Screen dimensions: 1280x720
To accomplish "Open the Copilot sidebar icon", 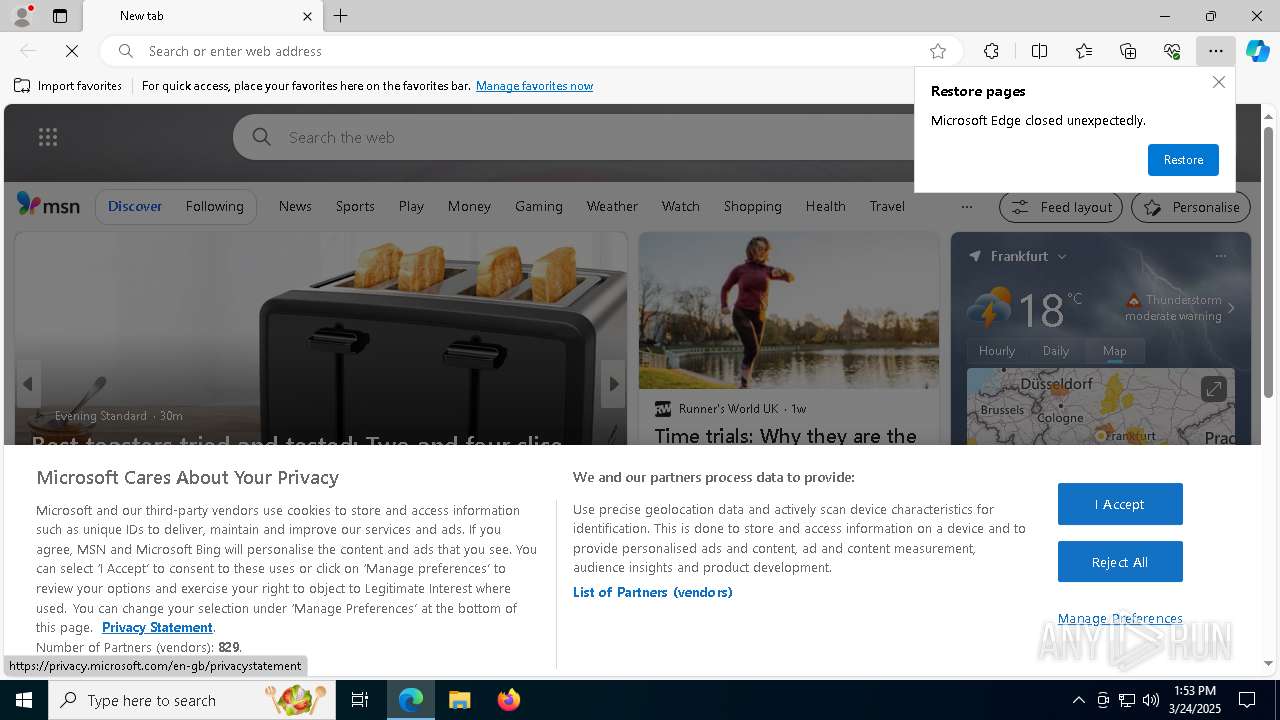I will pyautogui.click(x=1258, y=51).
